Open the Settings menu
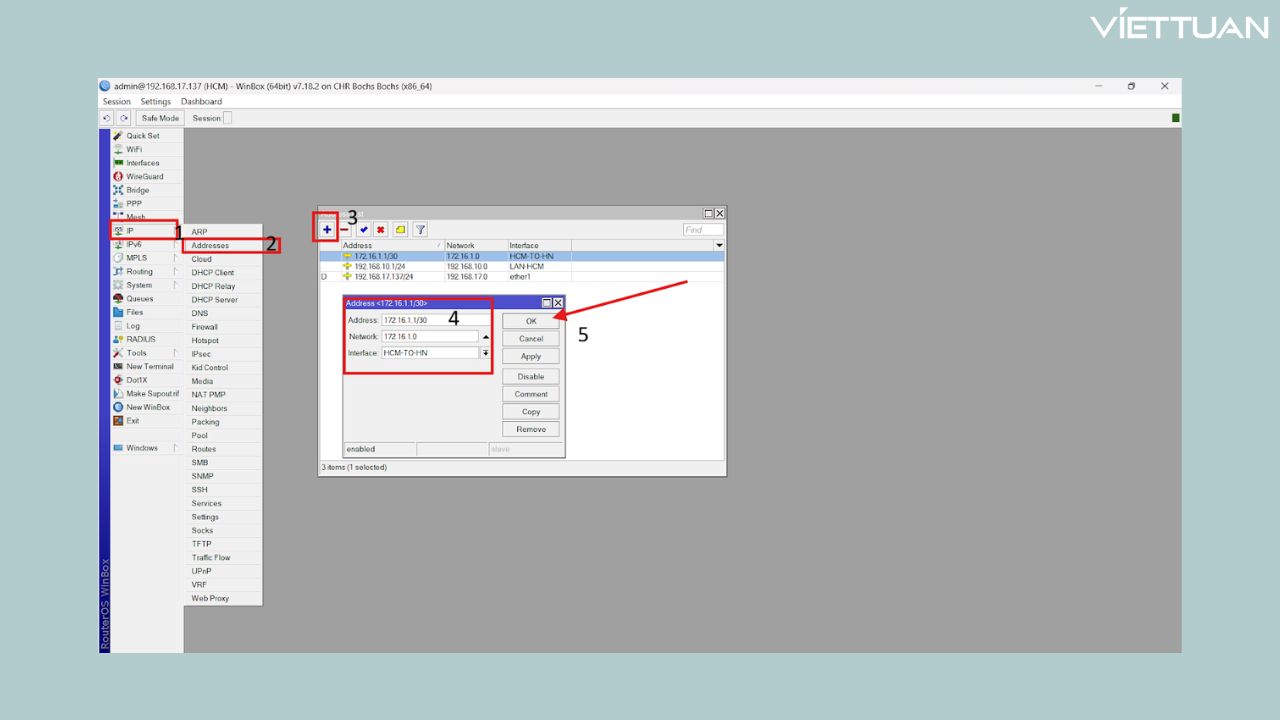Screen dimensions: 1280x720 point(155,101)
